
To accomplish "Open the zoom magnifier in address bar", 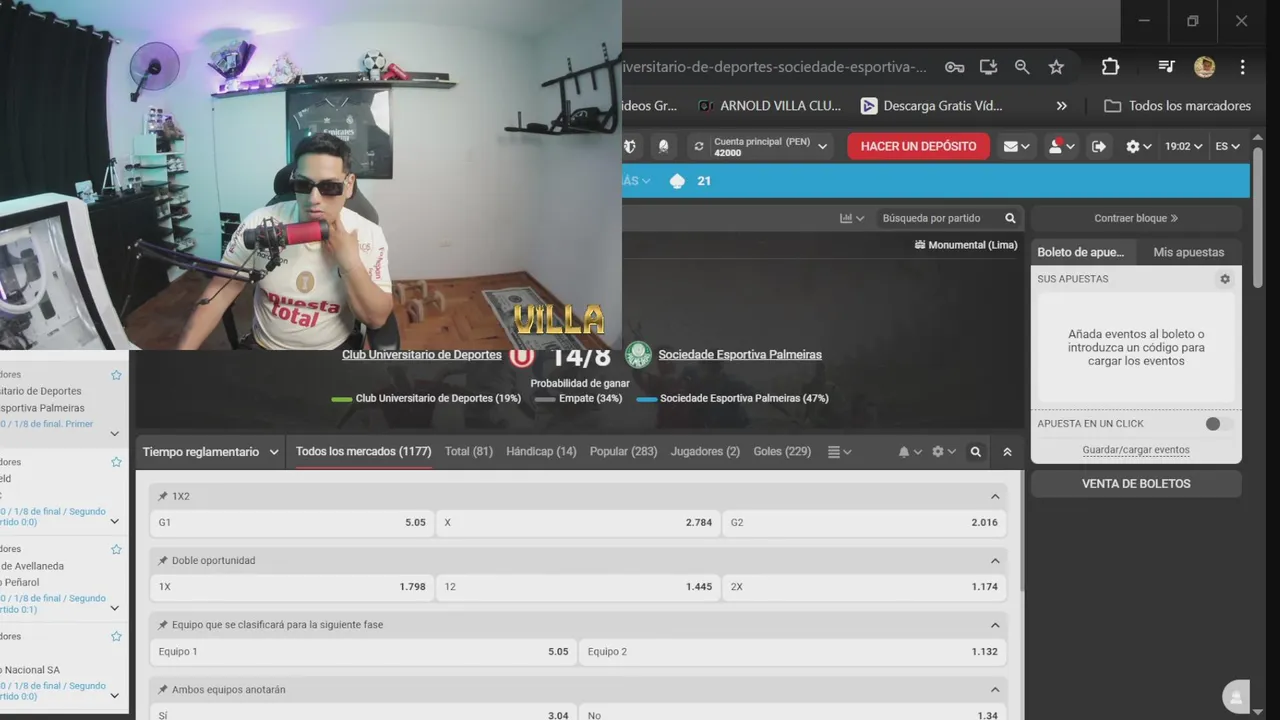I will tap(1022, 67).
